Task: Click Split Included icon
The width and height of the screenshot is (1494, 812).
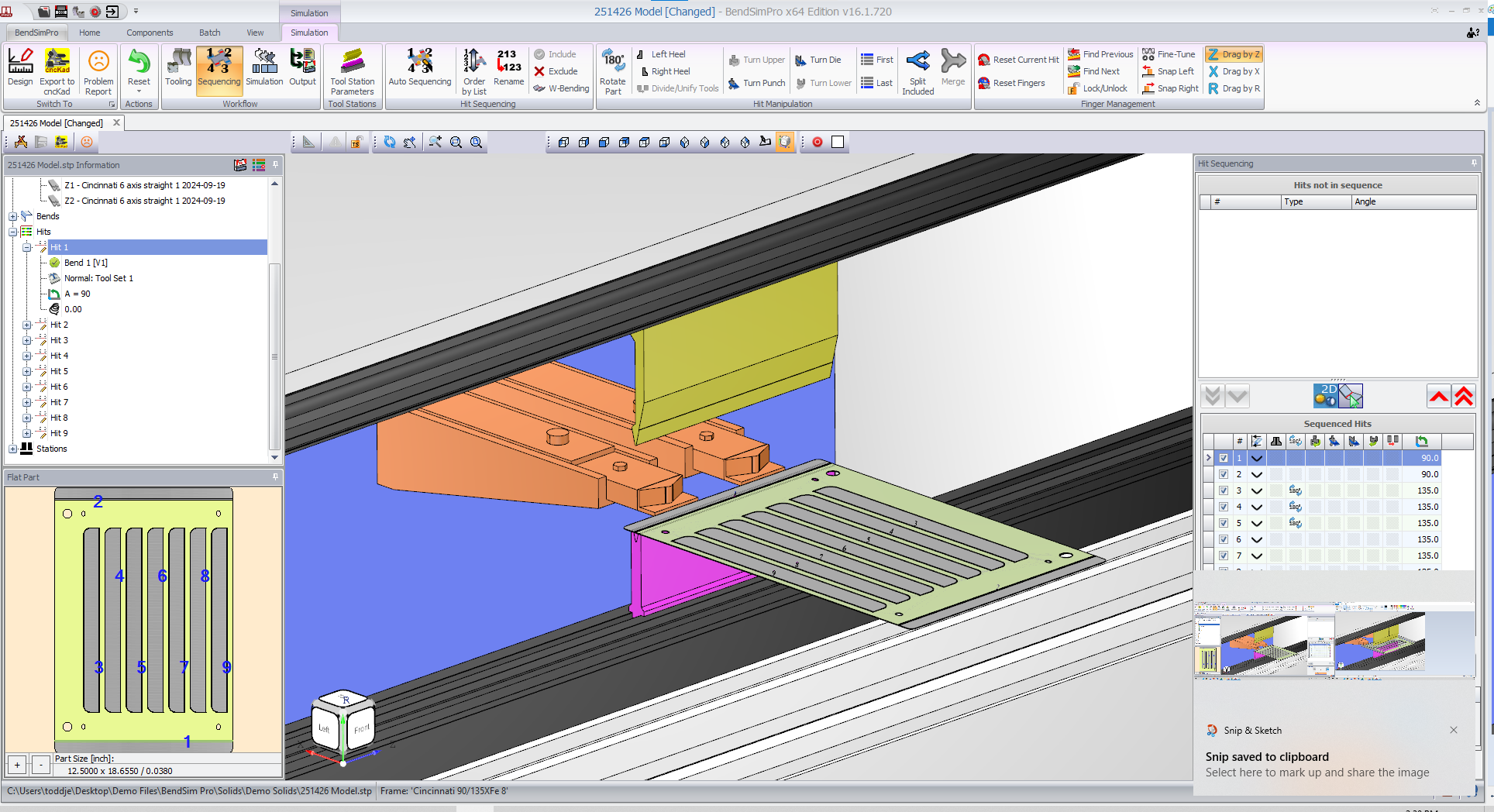Action: [x=917, y=71]
